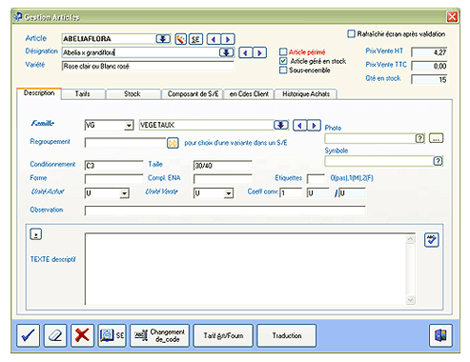The height and width of the screenshot is (362, 470).
Task: Click the red X delete button
Action: coord(82,335)
